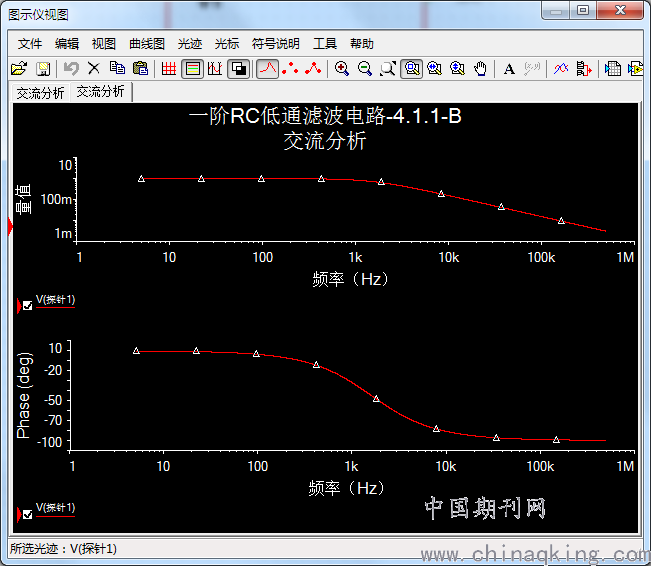651x566 pixels.
Task: Click the cut (X) toolbar icon
Action: tap(93, 69)
